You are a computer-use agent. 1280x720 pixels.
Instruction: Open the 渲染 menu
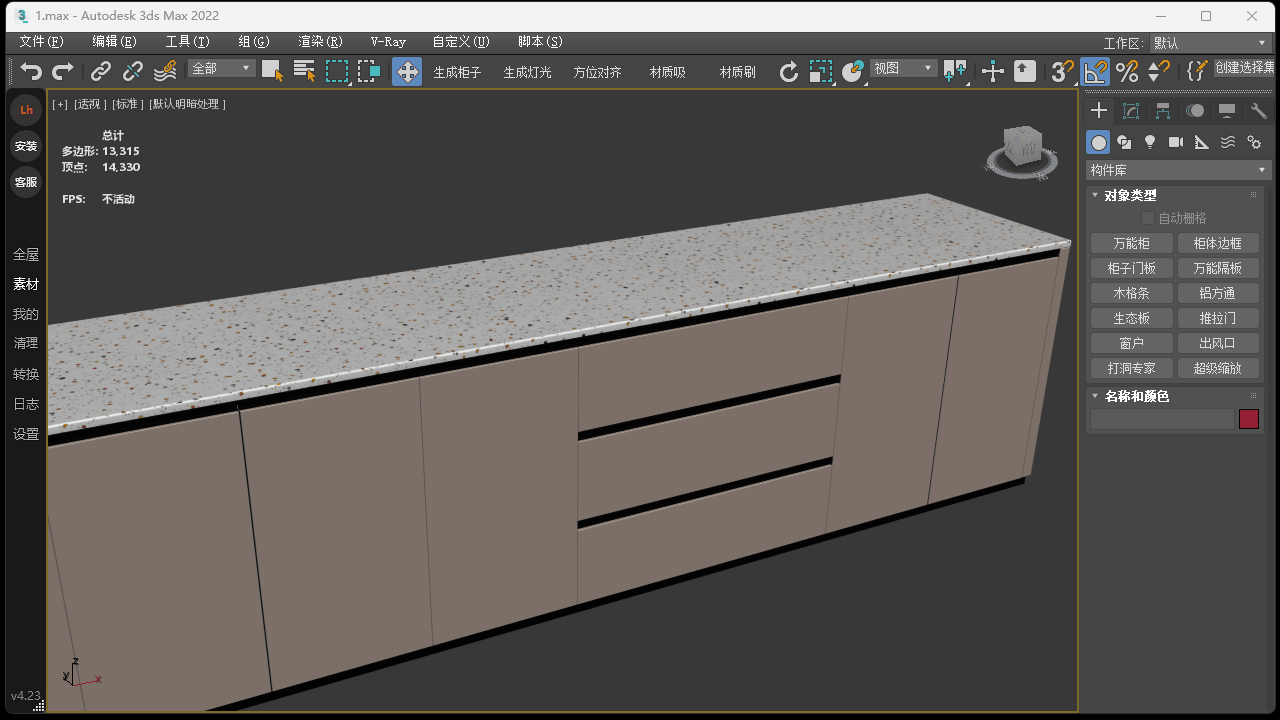pyautogui.click(x=320, y=42)
